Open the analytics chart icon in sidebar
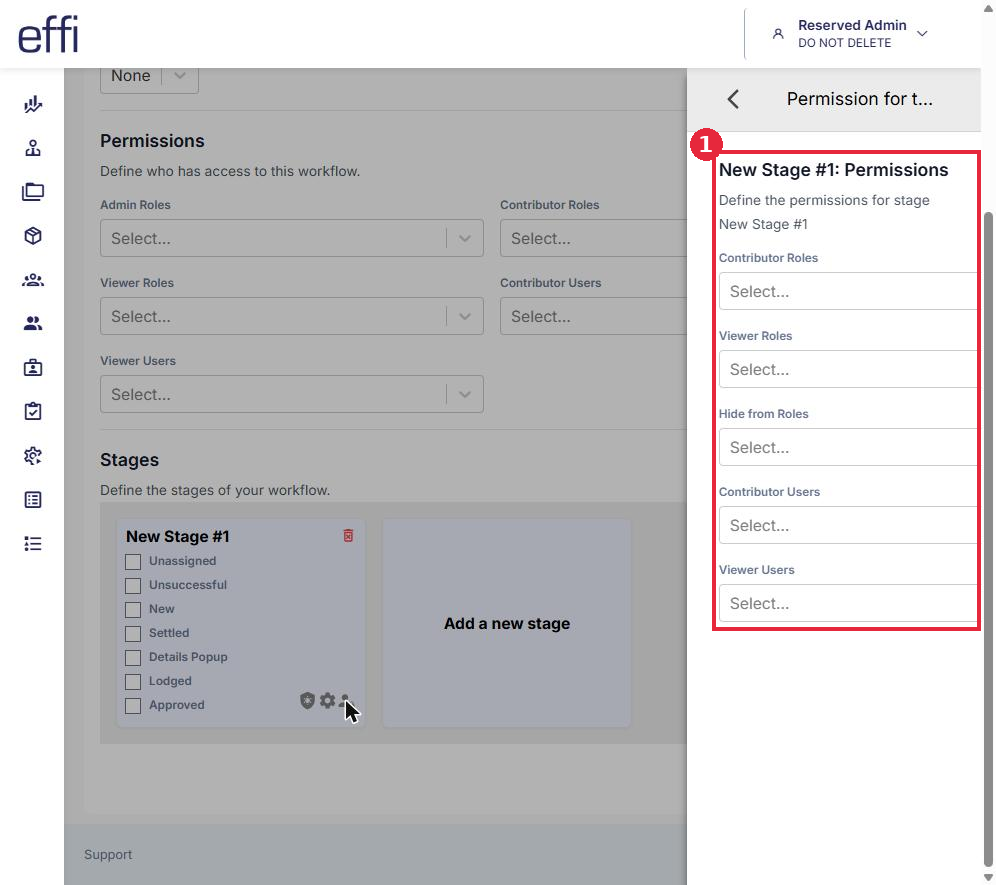996x885 pixels. [x=33, y=104]
